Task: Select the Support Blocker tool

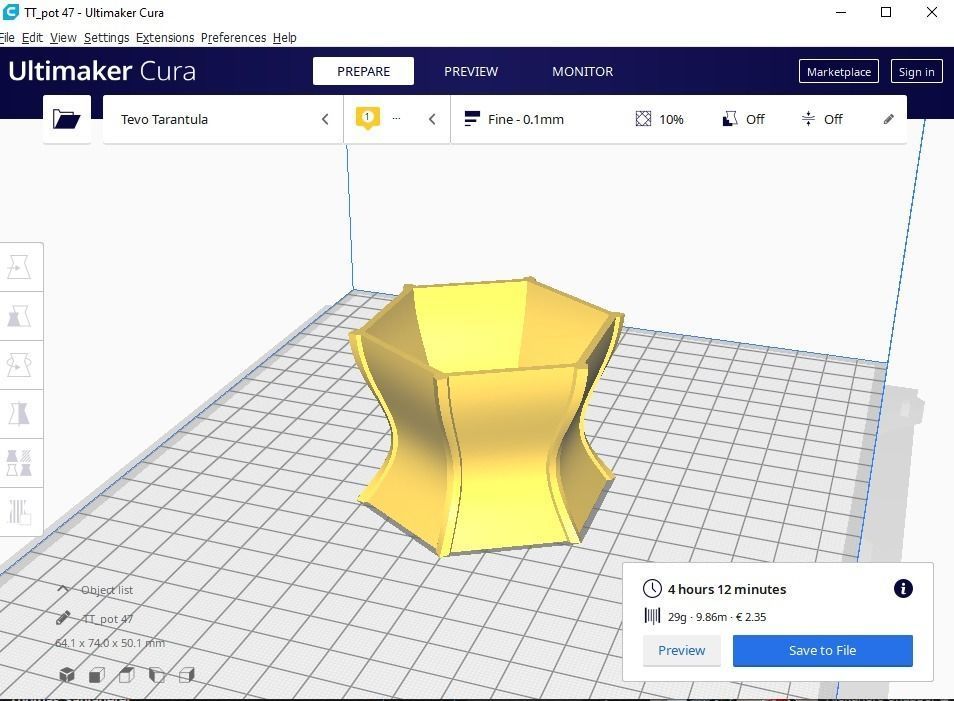Action: 19,512
